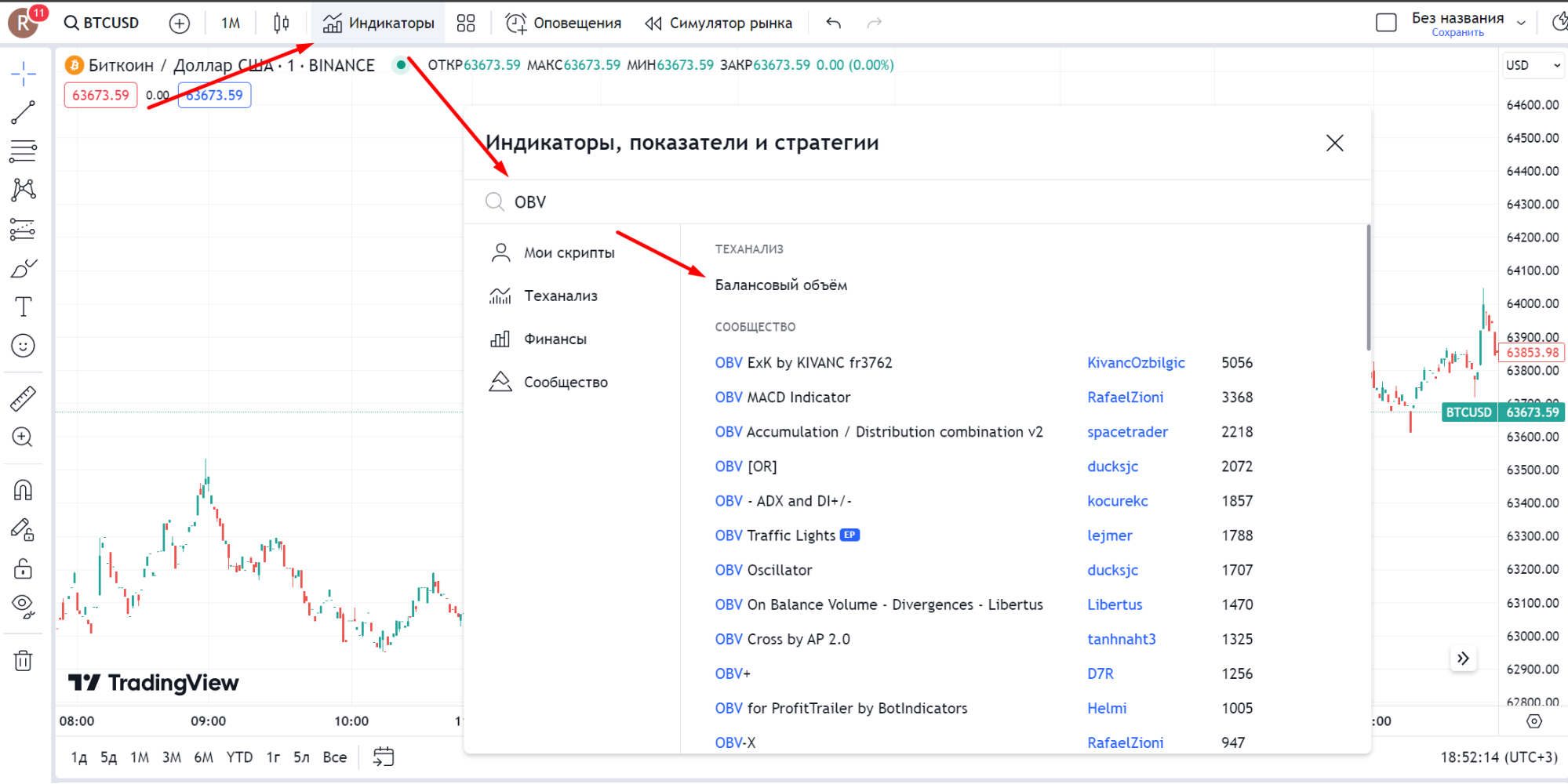Viewport: 1568px width, 784px height.
Task: Click the Сохранить link
Action: point(1457,31)
